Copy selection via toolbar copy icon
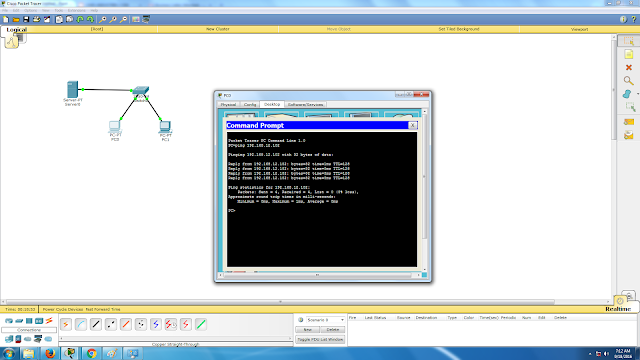640x360 pixels. click(59, 19)
